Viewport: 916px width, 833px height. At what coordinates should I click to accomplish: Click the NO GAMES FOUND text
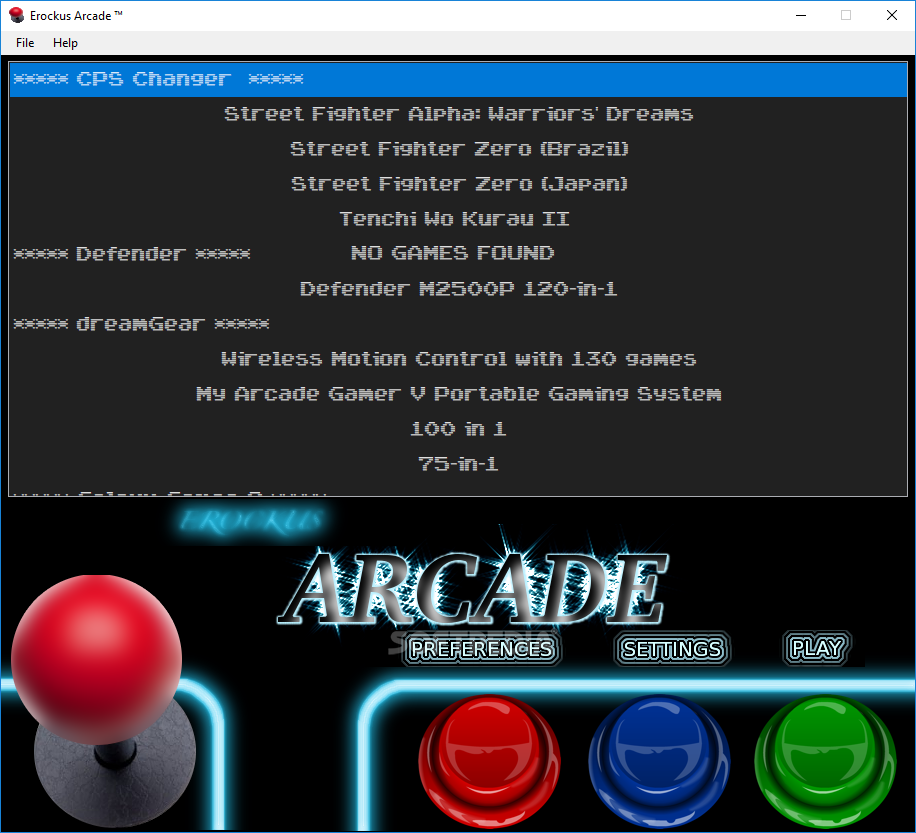tap(452, 253)
